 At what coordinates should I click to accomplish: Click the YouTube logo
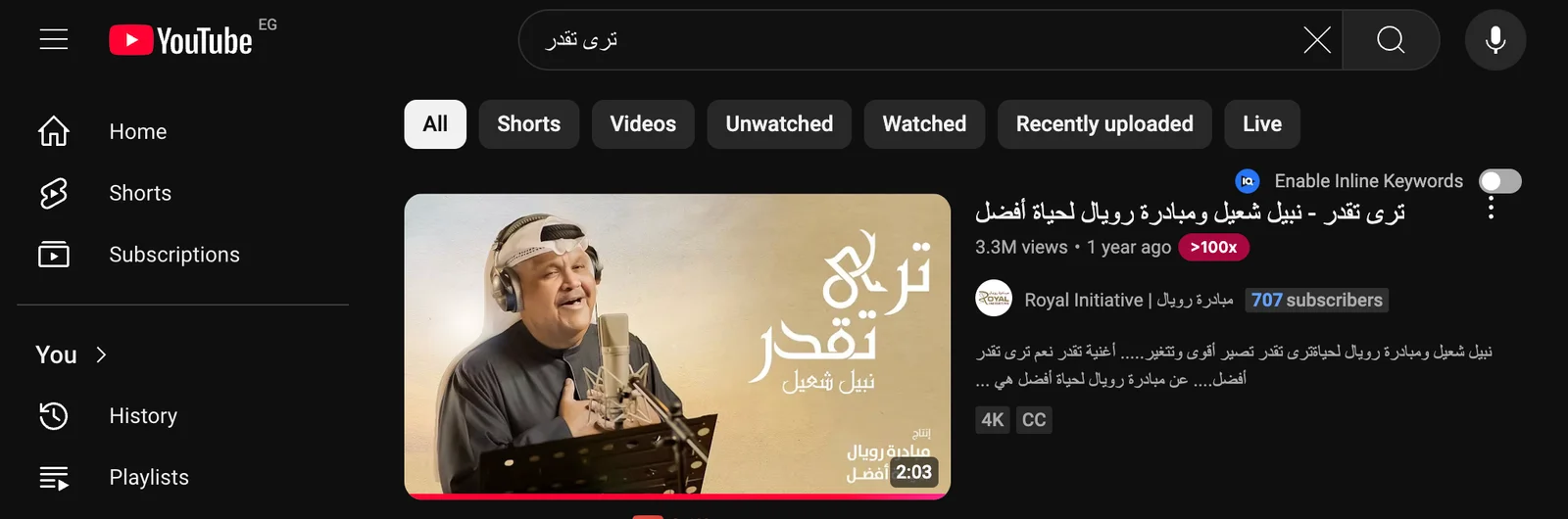[180, 40]
